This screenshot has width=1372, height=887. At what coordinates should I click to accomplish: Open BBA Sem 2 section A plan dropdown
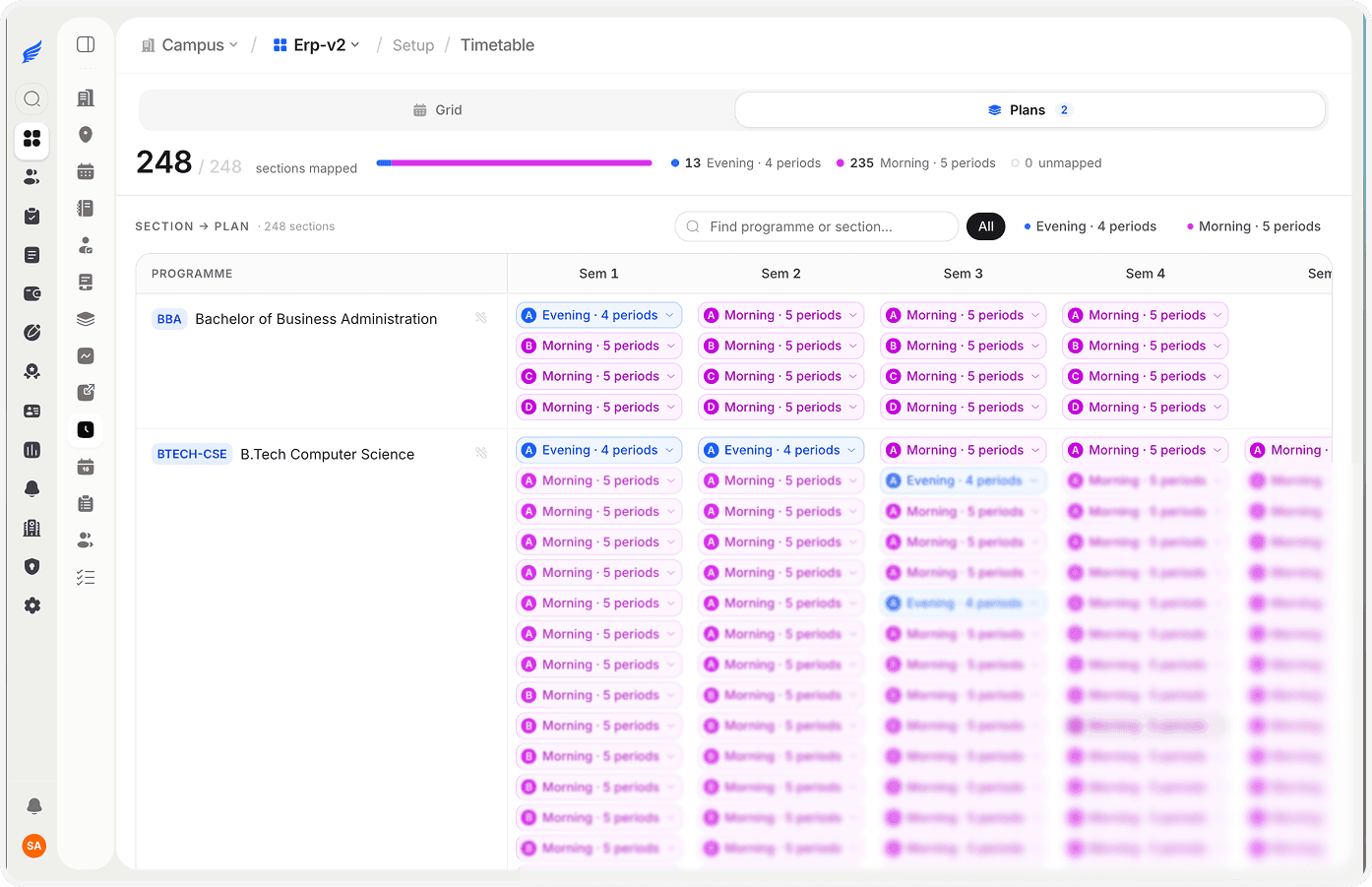[781, 315]
